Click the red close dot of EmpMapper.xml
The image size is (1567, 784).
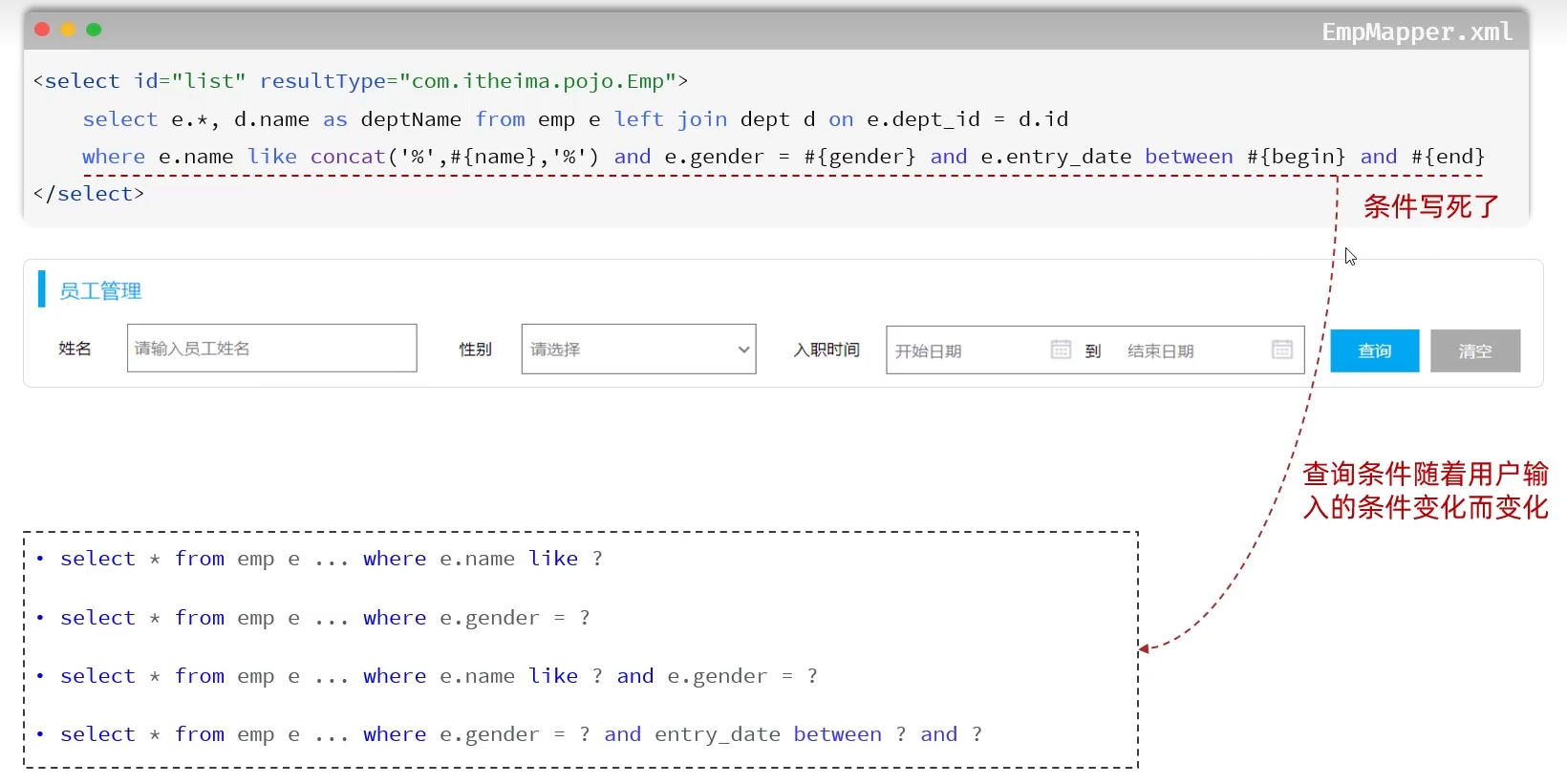(42, 30)
